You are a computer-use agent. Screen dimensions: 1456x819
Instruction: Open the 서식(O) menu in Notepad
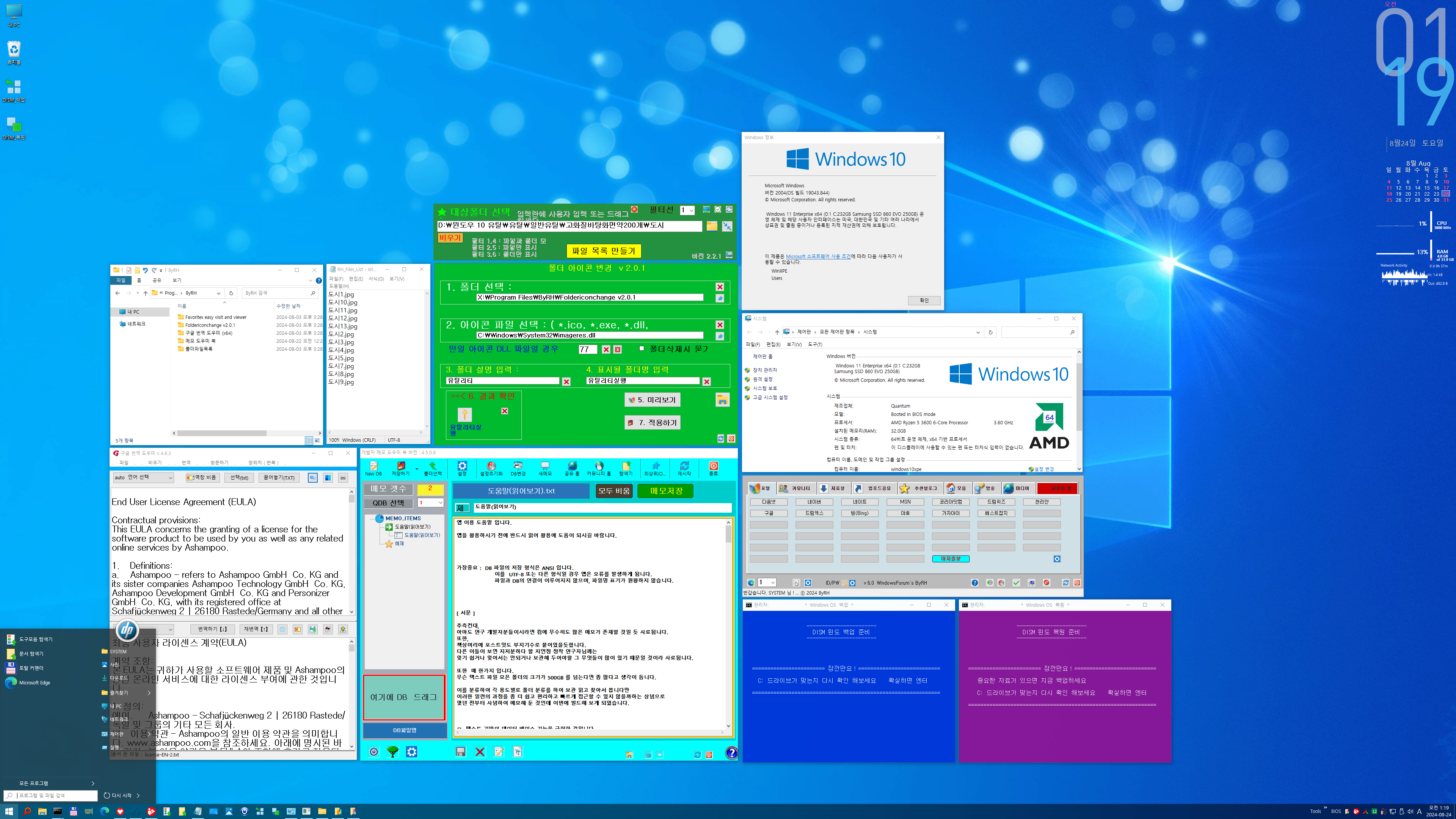(x=377, y=279)
